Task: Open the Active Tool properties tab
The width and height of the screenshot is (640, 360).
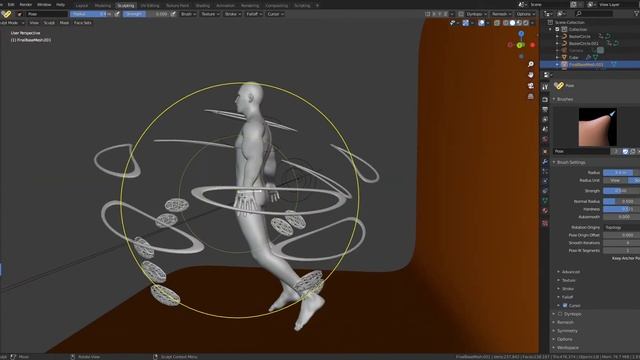Action: pos(545,87)
